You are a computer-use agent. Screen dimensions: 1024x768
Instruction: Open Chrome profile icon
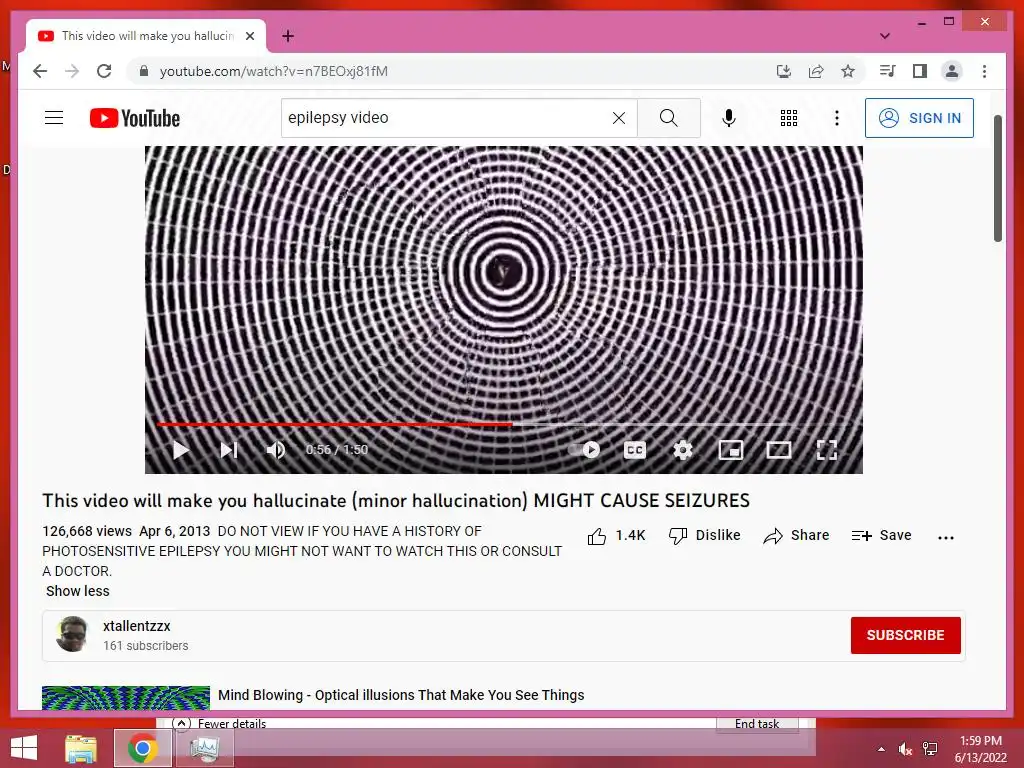pos(952,71)
